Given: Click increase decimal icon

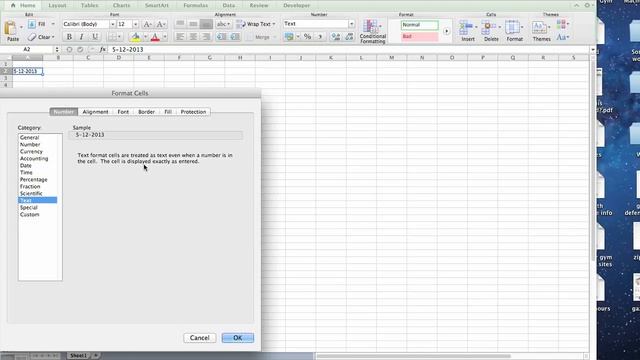Looking at the screenshot, I should point(336,37).
